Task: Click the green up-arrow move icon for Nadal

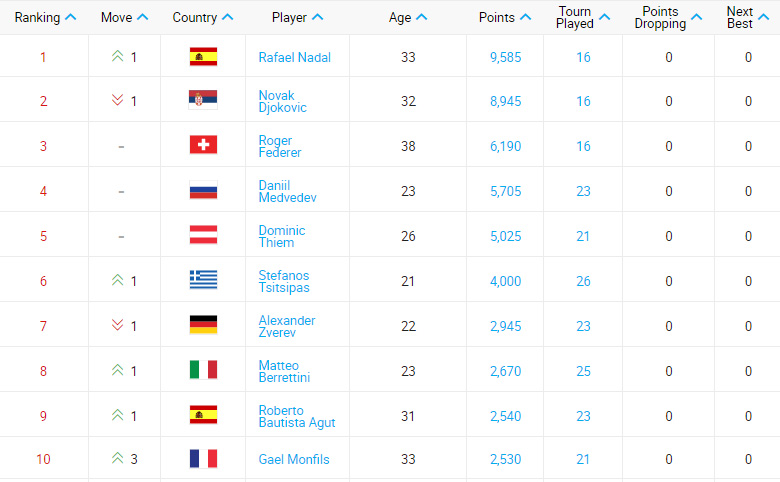Action: coord(117,56)
